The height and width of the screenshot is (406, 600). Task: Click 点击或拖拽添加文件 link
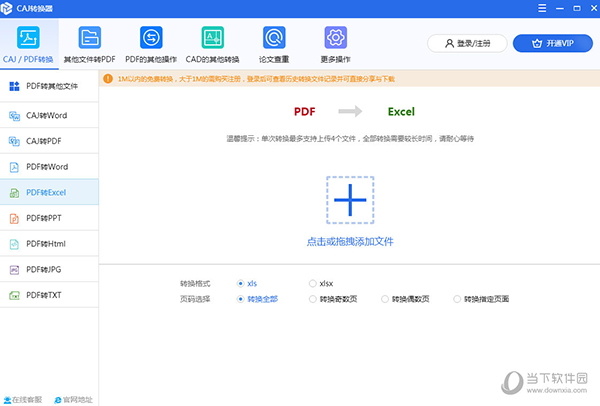pos(350,241)
